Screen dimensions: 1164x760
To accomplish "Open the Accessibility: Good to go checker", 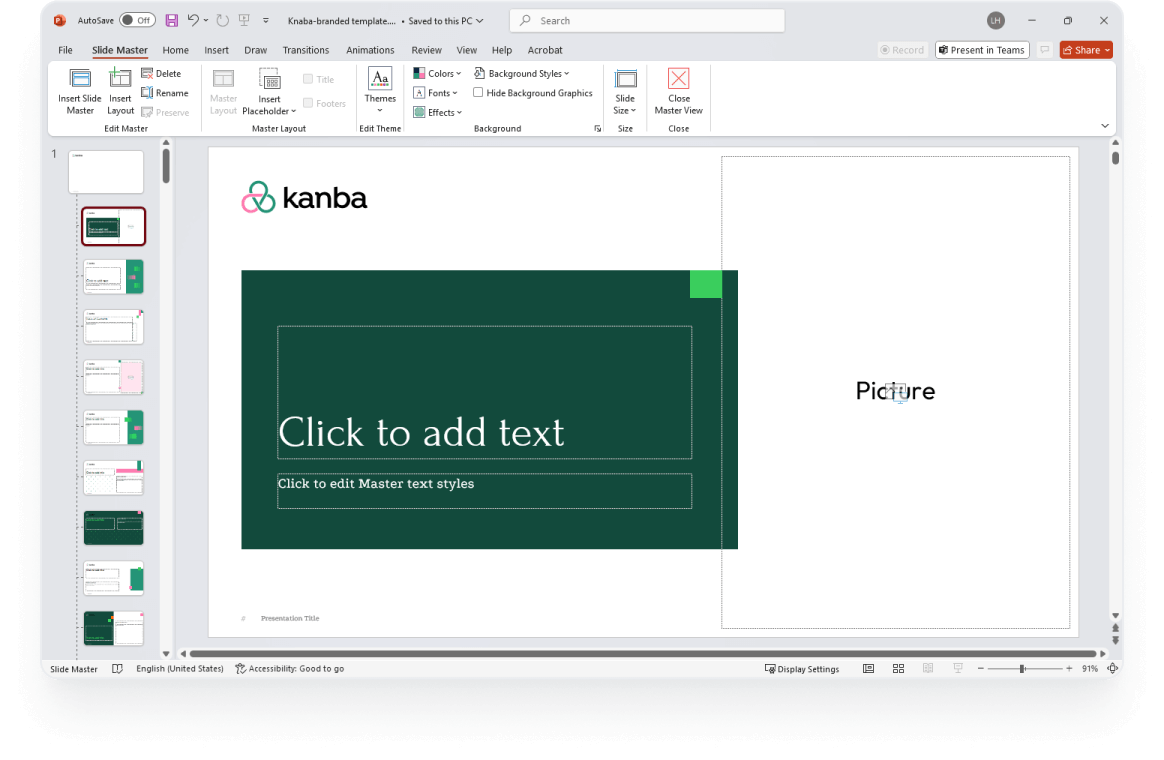I will [x=290, y=669].
